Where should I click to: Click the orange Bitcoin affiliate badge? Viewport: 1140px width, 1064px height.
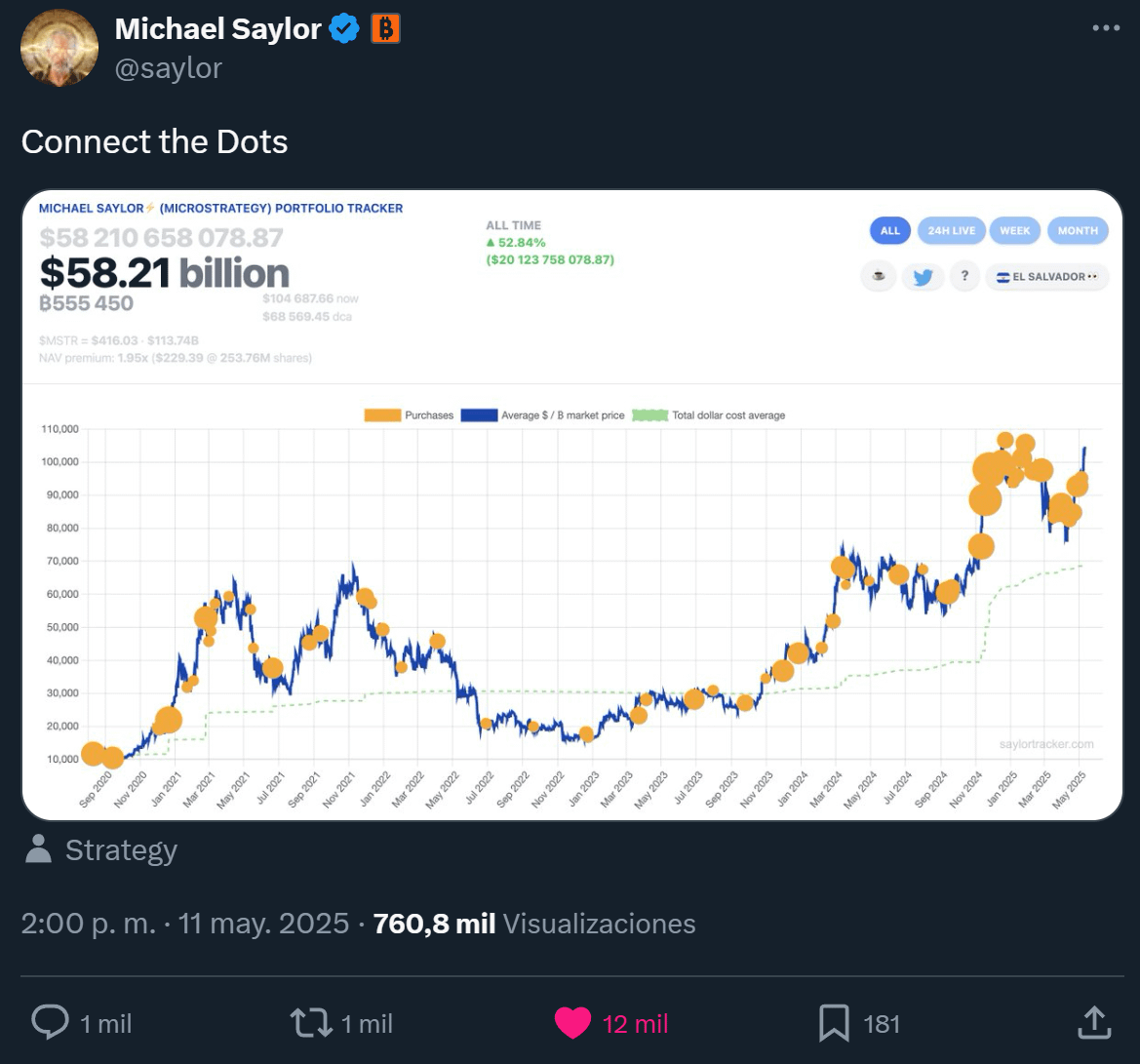point(385,29)
